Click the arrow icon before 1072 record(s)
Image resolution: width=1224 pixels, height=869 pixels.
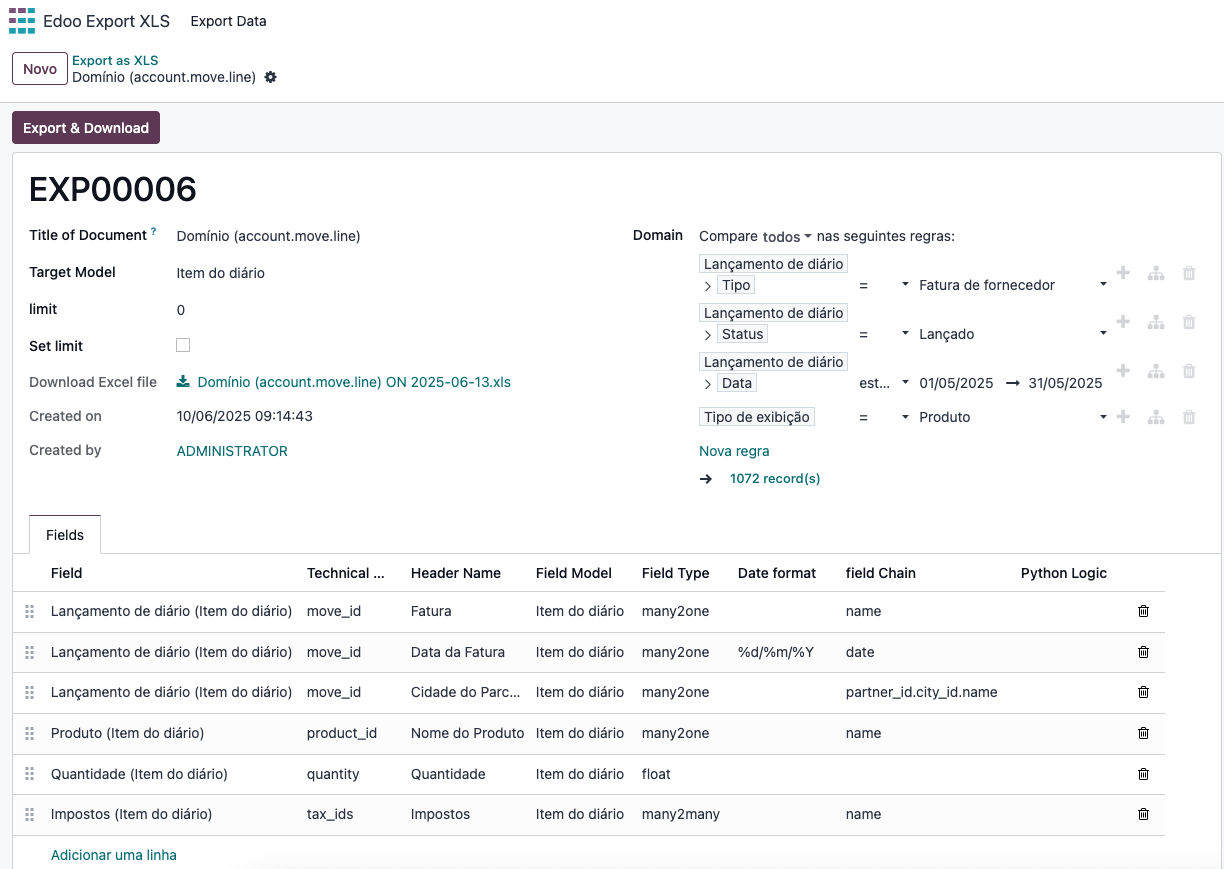pyautogui.click(x=706, y=479)
